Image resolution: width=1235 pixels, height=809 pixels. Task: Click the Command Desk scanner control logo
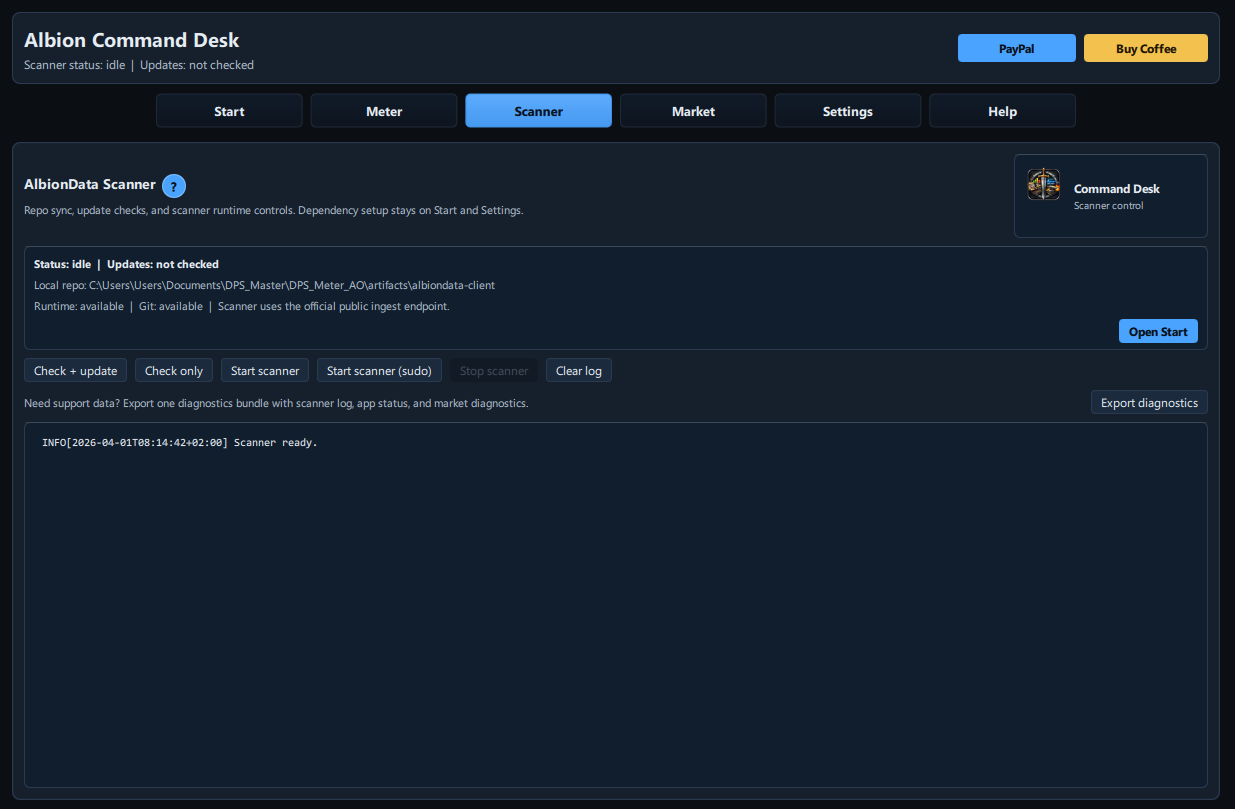(1043, 184)
